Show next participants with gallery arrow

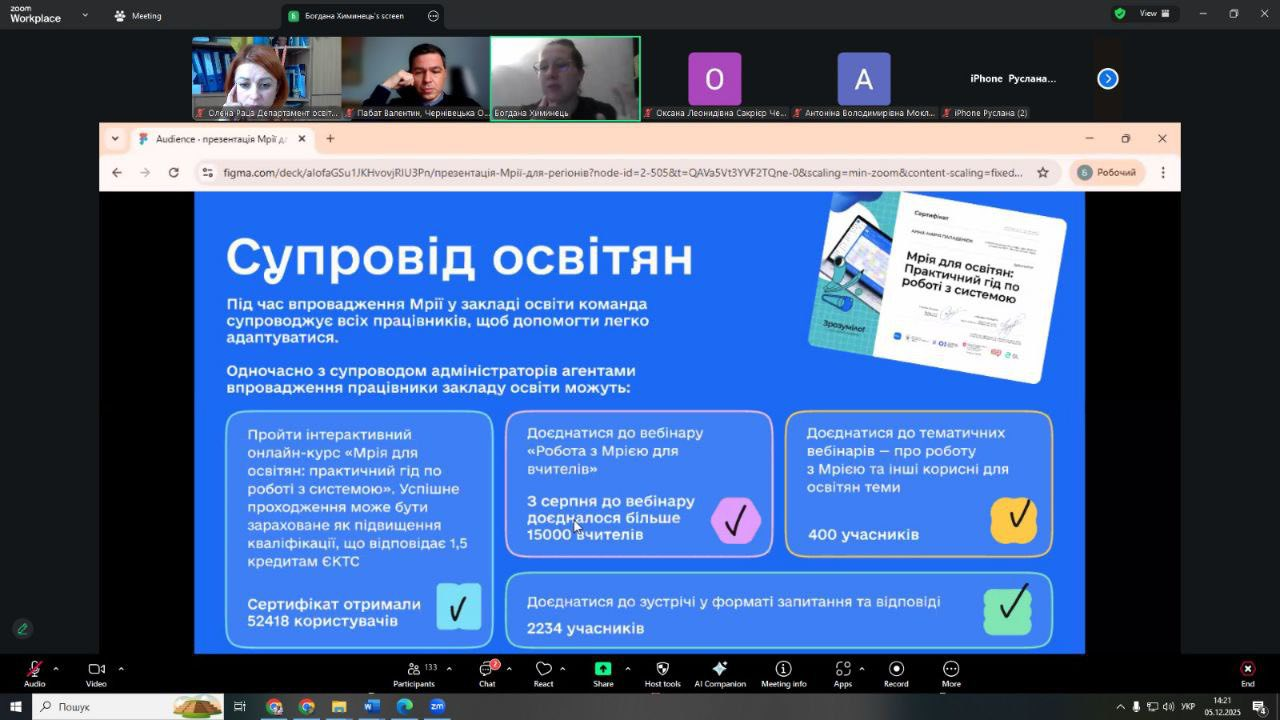1107,79
